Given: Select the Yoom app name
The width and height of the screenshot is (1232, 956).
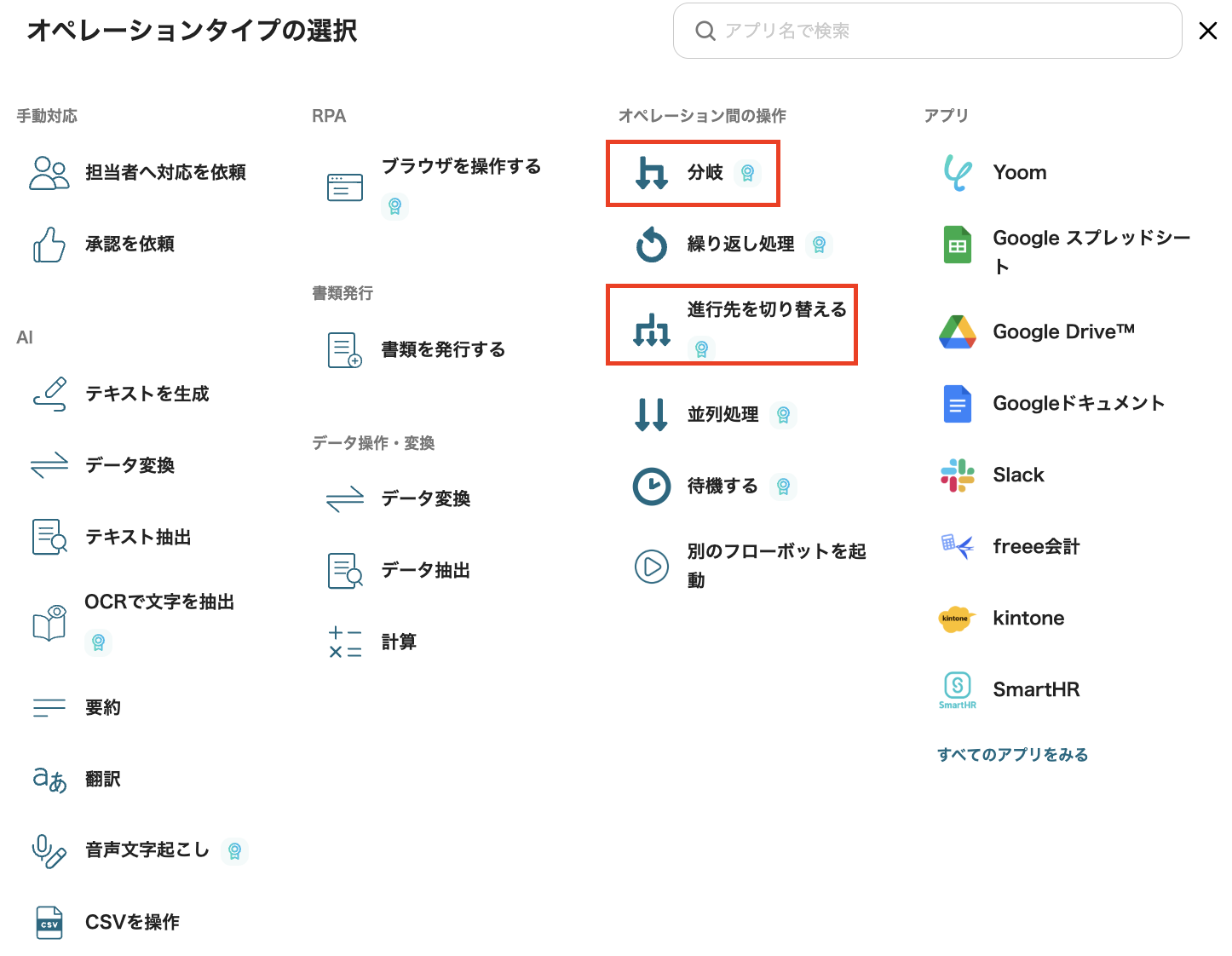Looking at the screenshot, I should click(x=1020, y=173).
